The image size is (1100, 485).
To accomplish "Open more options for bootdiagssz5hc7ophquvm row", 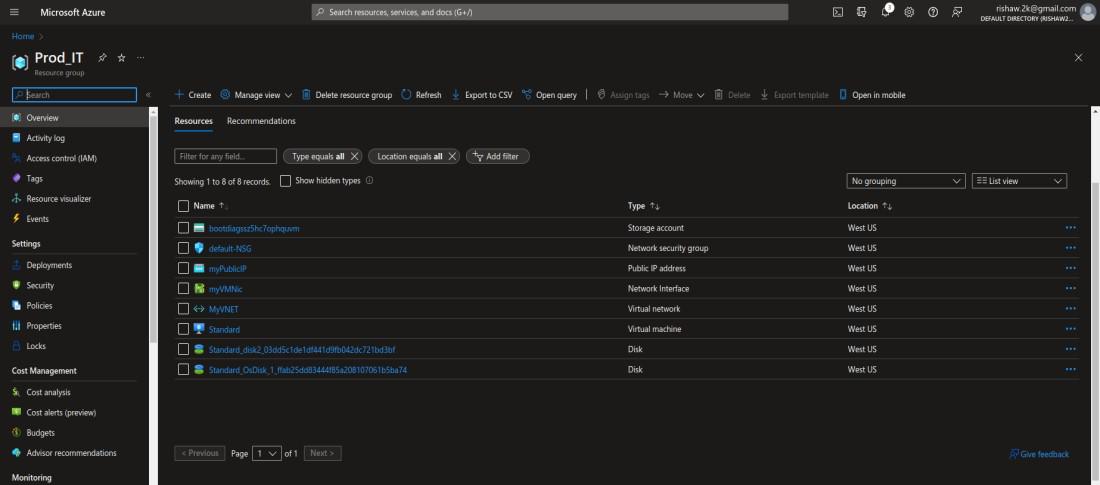I will tap(1071, 228).
